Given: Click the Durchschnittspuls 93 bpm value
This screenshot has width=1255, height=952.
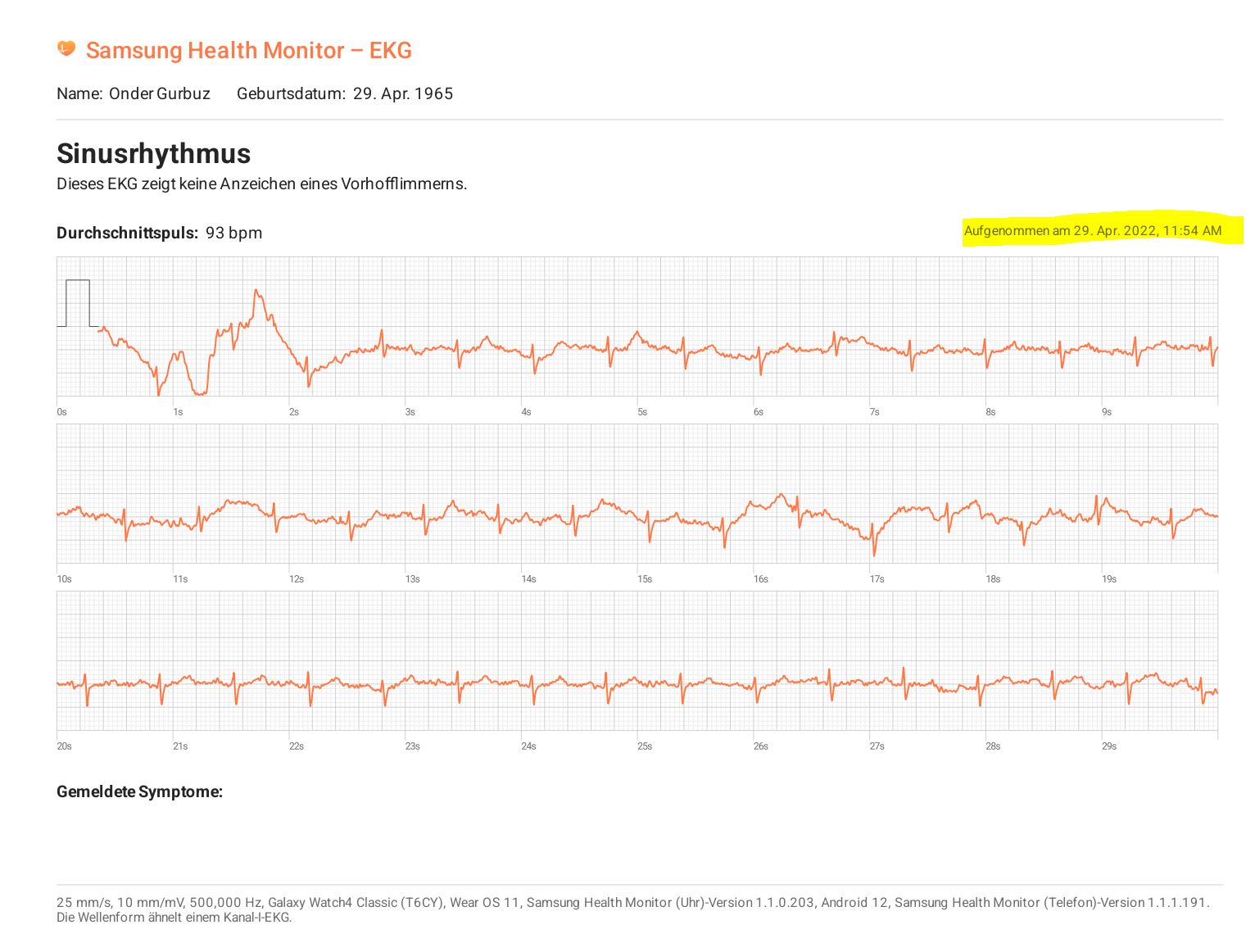Looking at the screenshot, I should coord(160,233).
